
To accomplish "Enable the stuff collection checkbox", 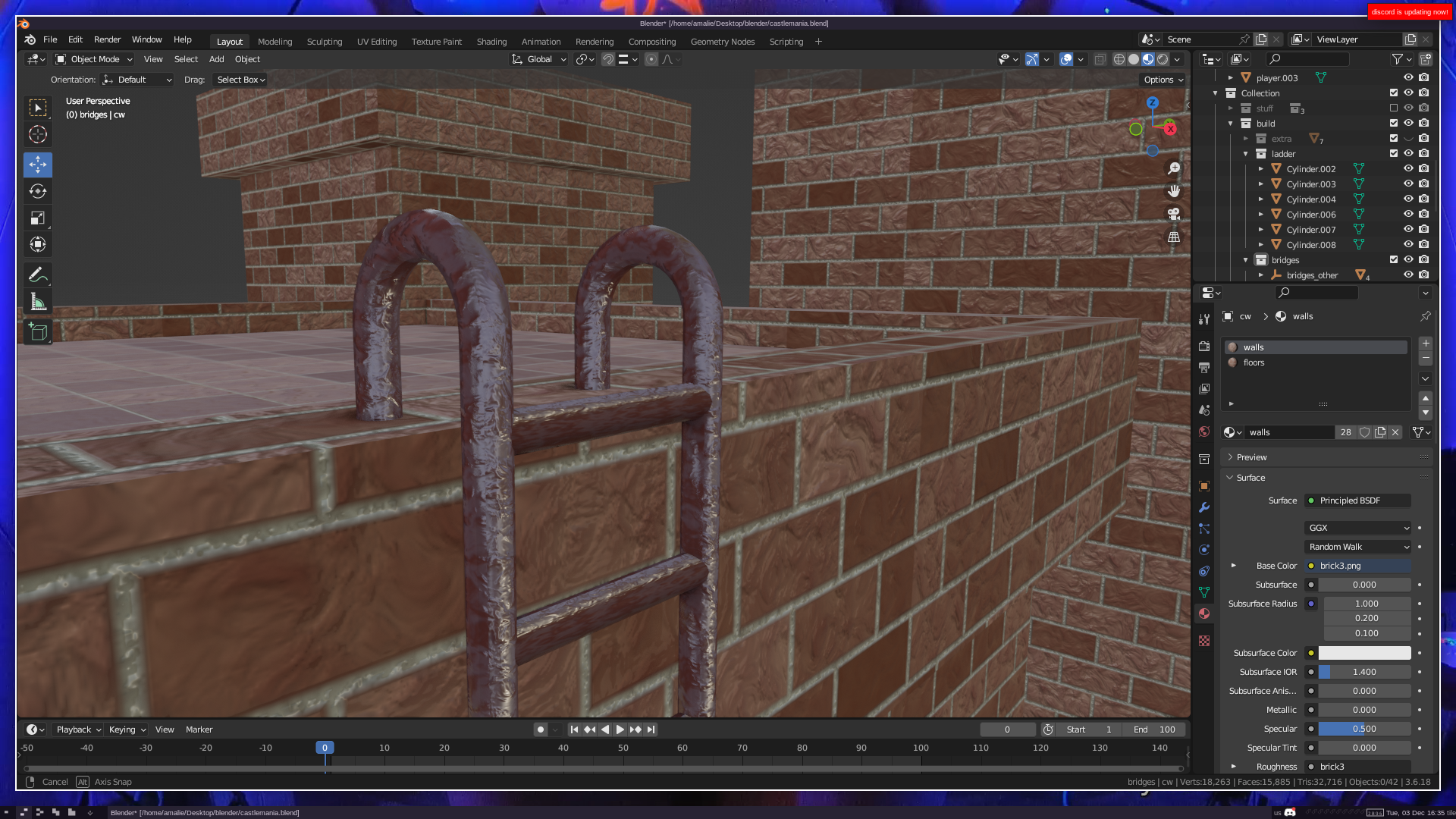I will click(1394, 108).
